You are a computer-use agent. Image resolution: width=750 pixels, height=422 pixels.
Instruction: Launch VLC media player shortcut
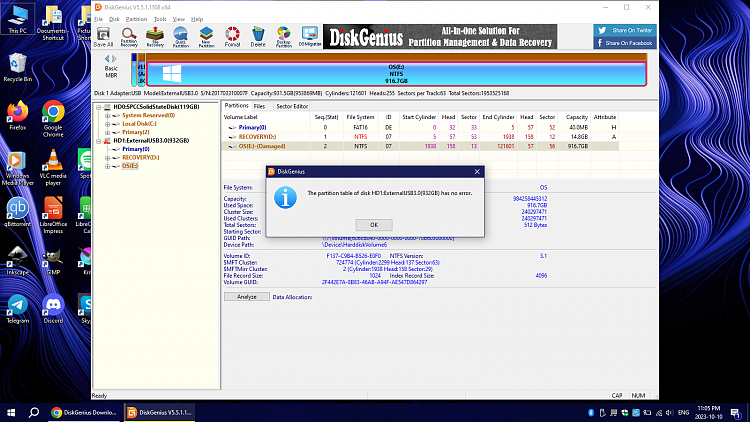pyautogui.click(x=53, y=167)
